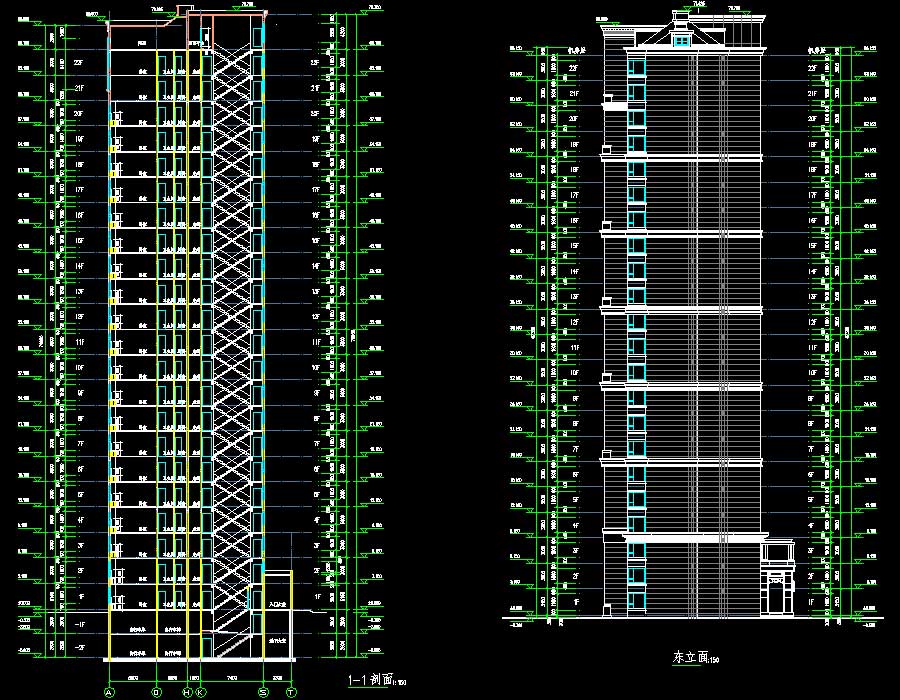The height and width of the screenshot is (700, 900).
Task: Click the entrance door on the east elevation
Action: coord(777,598)
